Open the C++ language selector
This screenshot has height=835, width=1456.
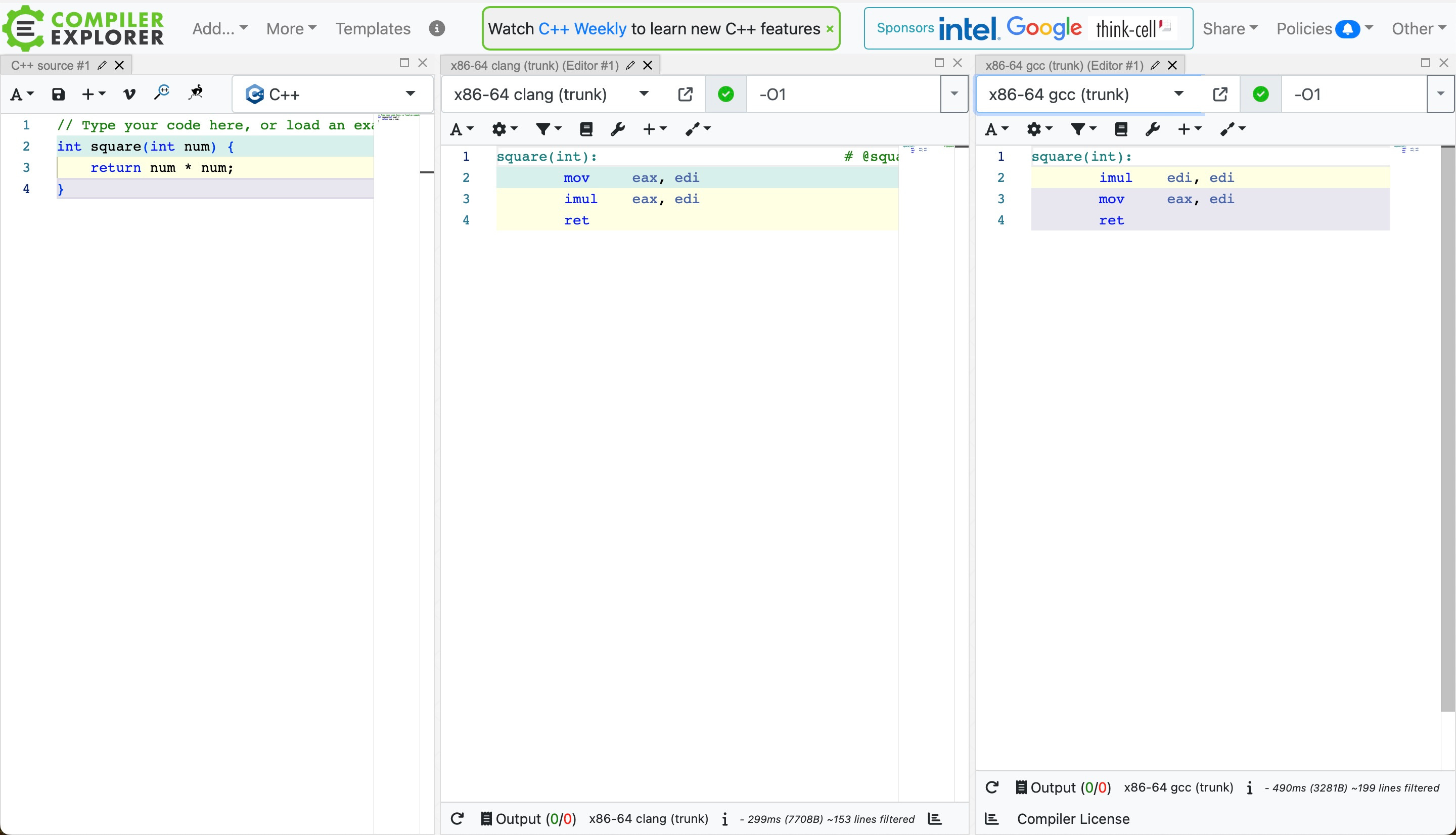pos(332,94)
